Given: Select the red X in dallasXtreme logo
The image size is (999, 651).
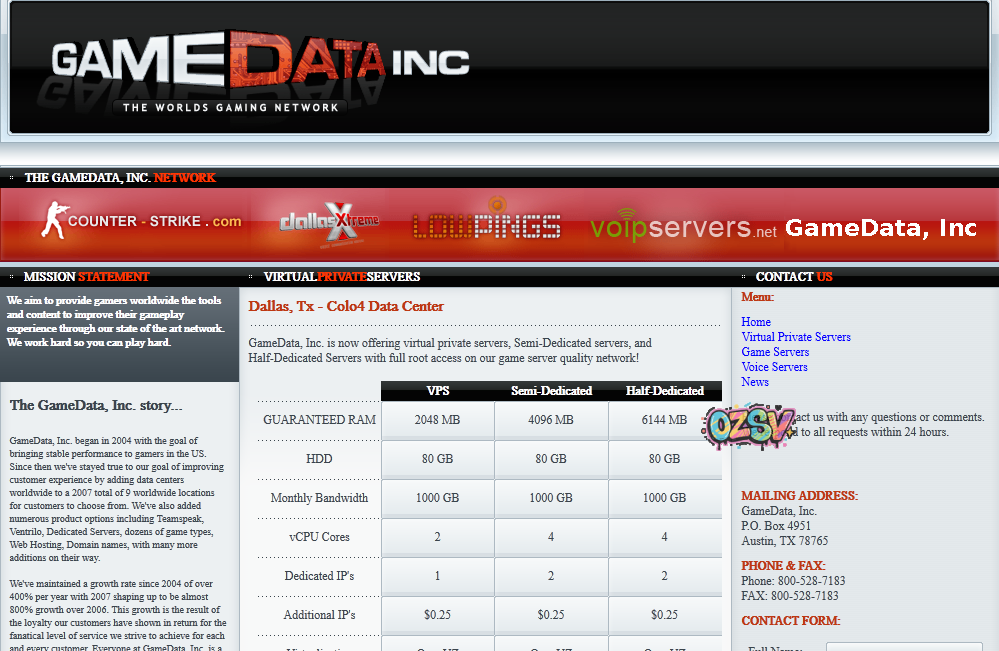Looking at the screenshot, I should [x=341, y=222].
